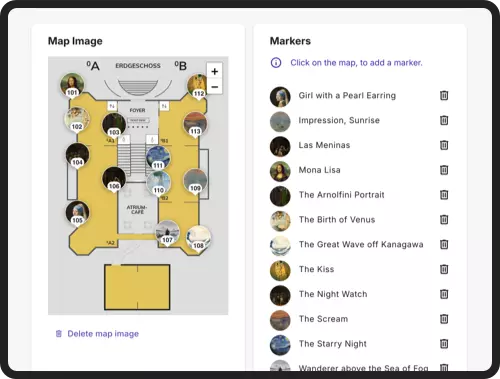
Task: Delete The Great Wave off Kanagawa marker
Action: 444,244
